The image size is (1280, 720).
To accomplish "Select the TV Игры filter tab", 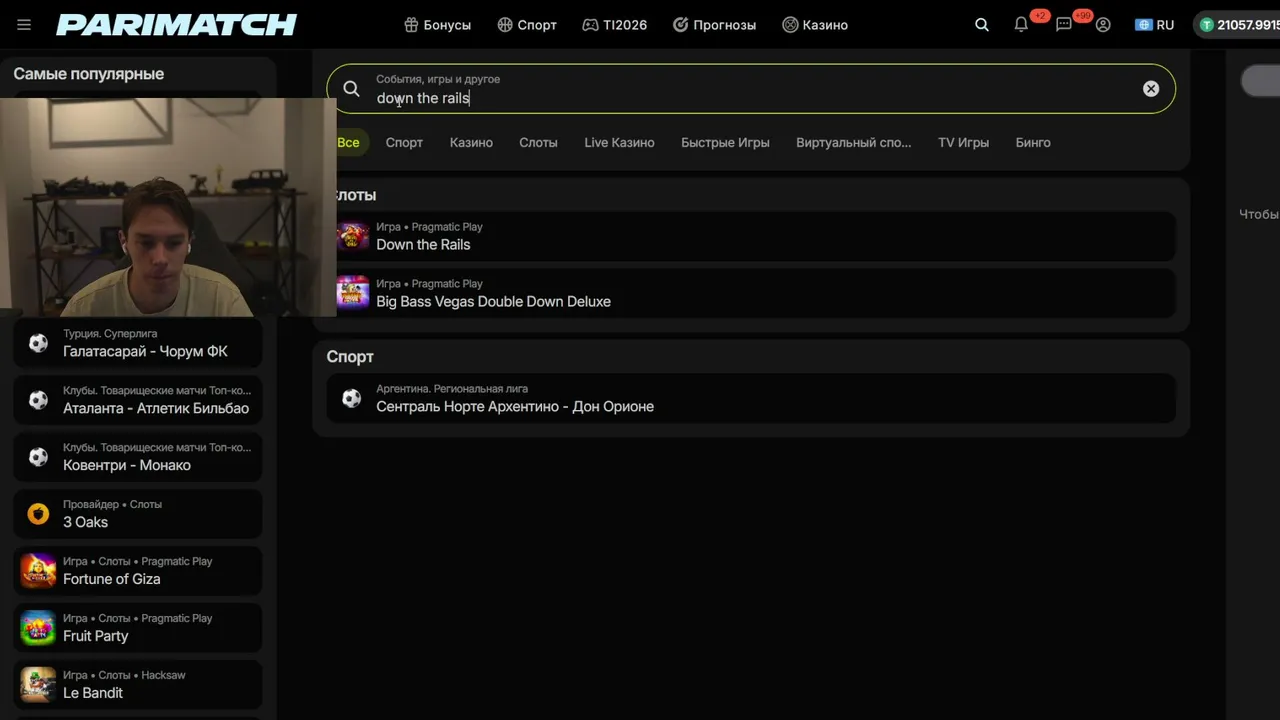I will tap(963, 143).
